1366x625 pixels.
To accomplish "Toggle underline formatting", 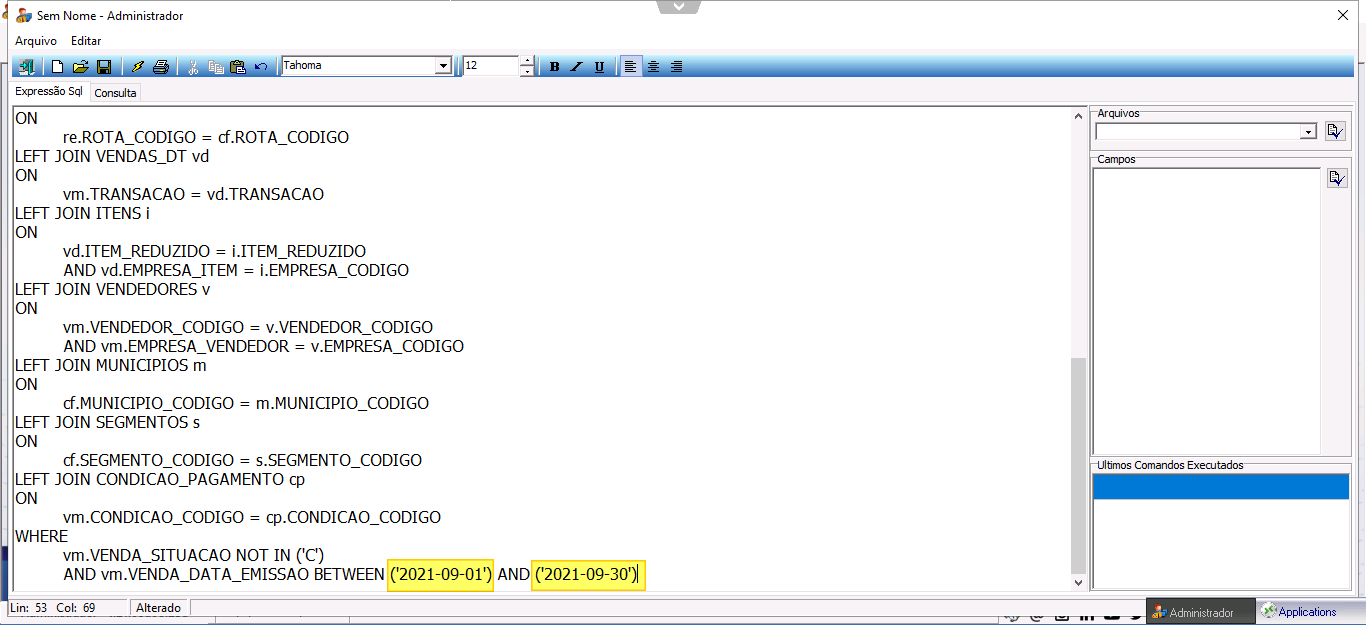I will 600,67.
